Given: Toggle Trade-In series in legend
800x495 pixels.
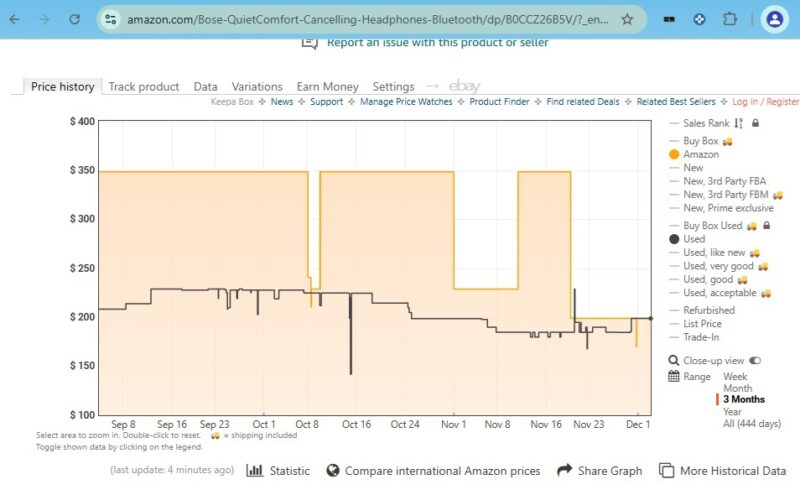Looking at the screenshot, I should click(x=701, y=337).
